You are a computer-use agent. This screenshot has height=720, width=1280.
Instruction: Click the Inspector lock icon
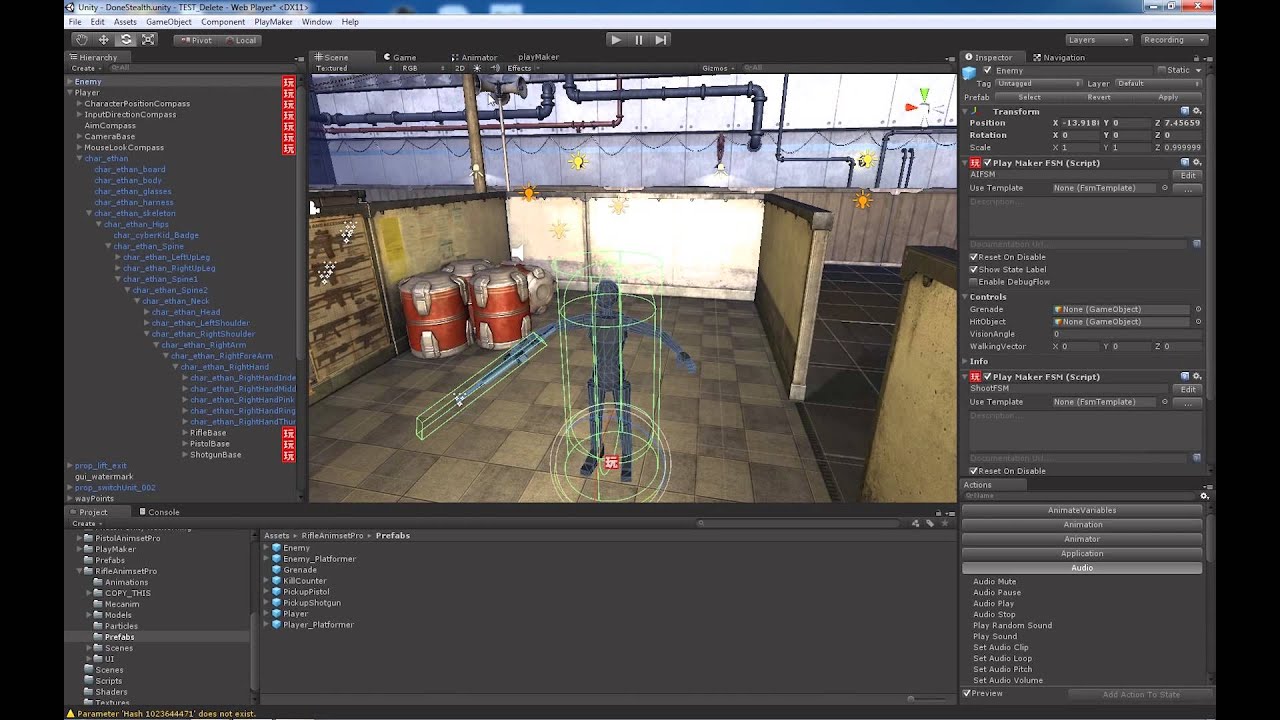coord(1196,57)
